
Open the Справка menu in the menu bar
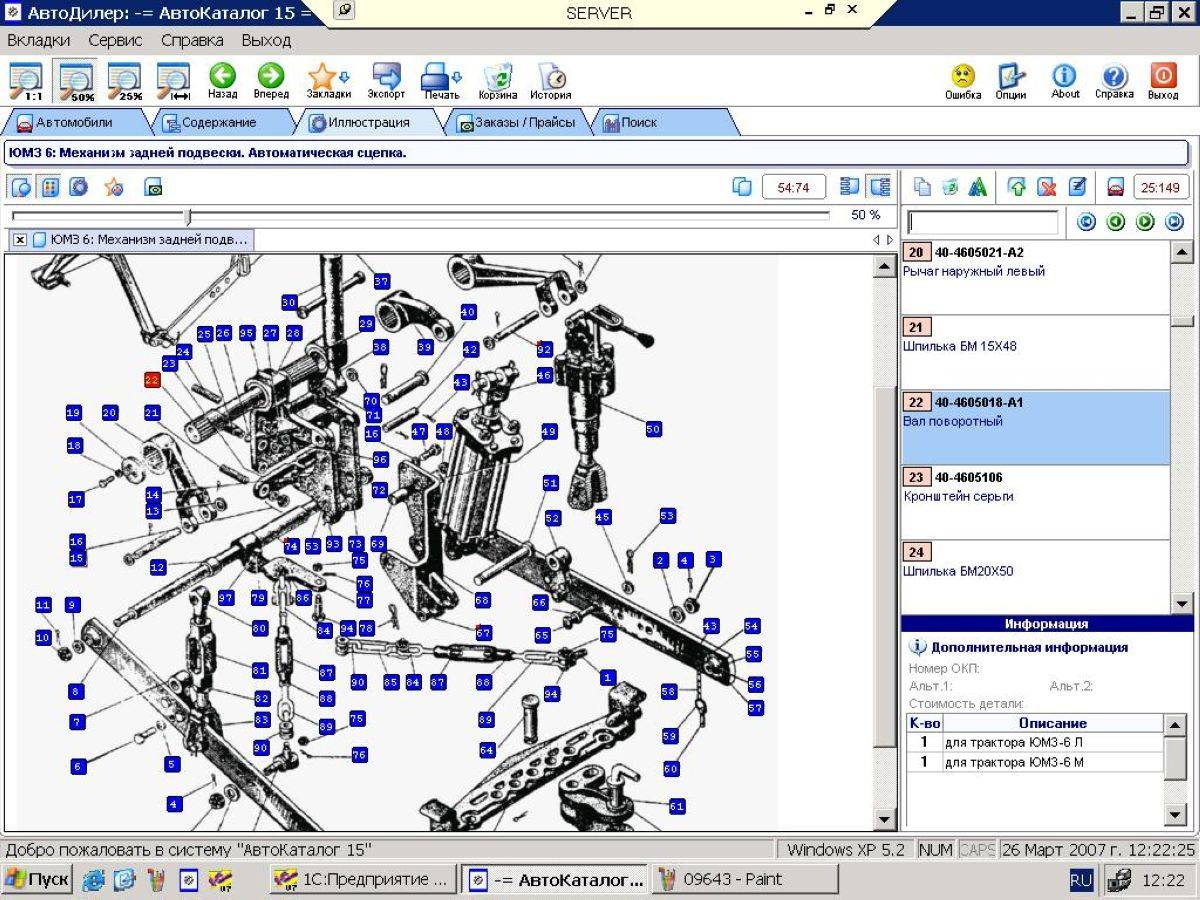point(192,41)
